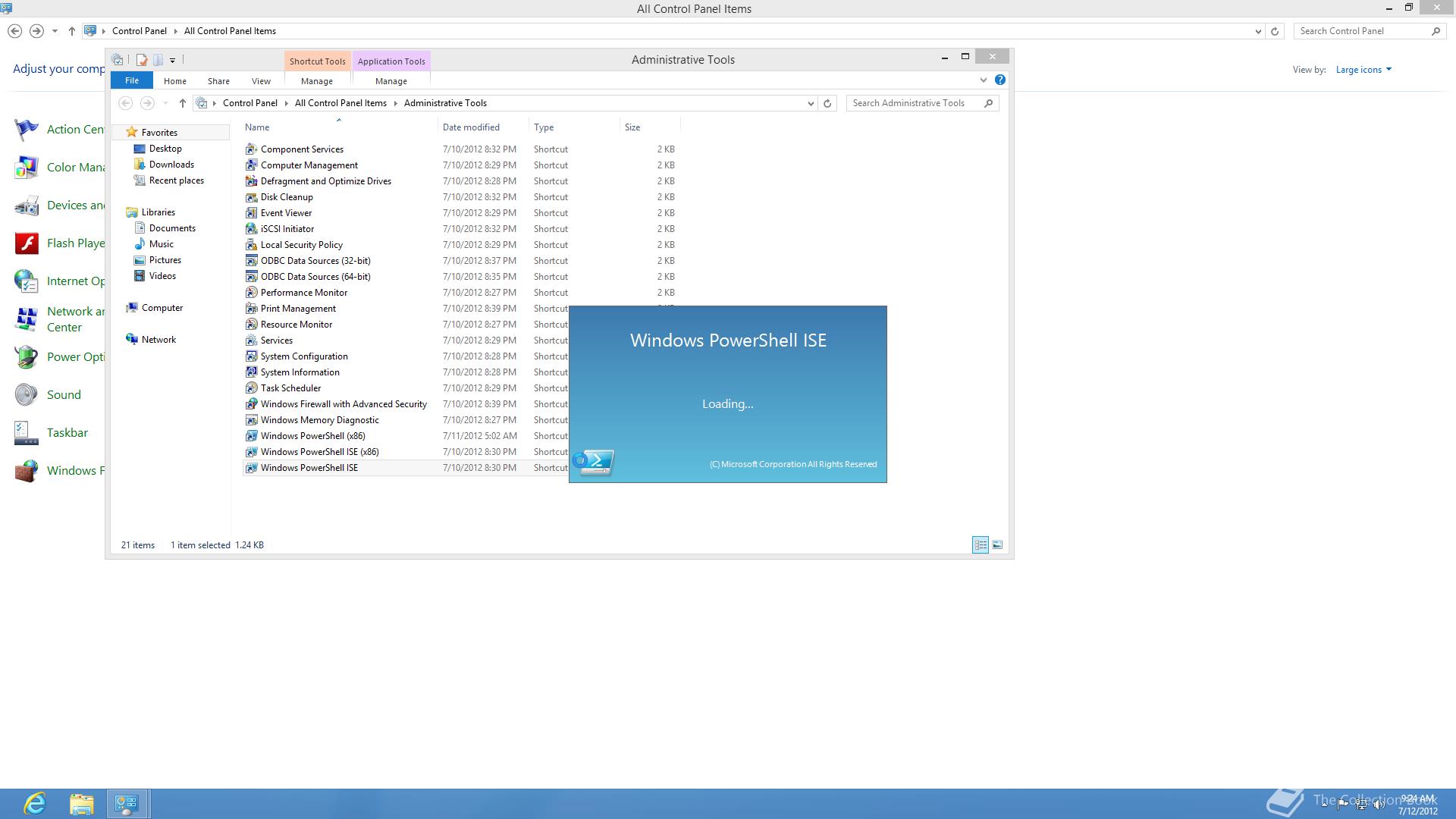Select the Event Viewer icon
Image resolution: width=1456 pixels, height=819 pixels.
[x=251, y=213]
